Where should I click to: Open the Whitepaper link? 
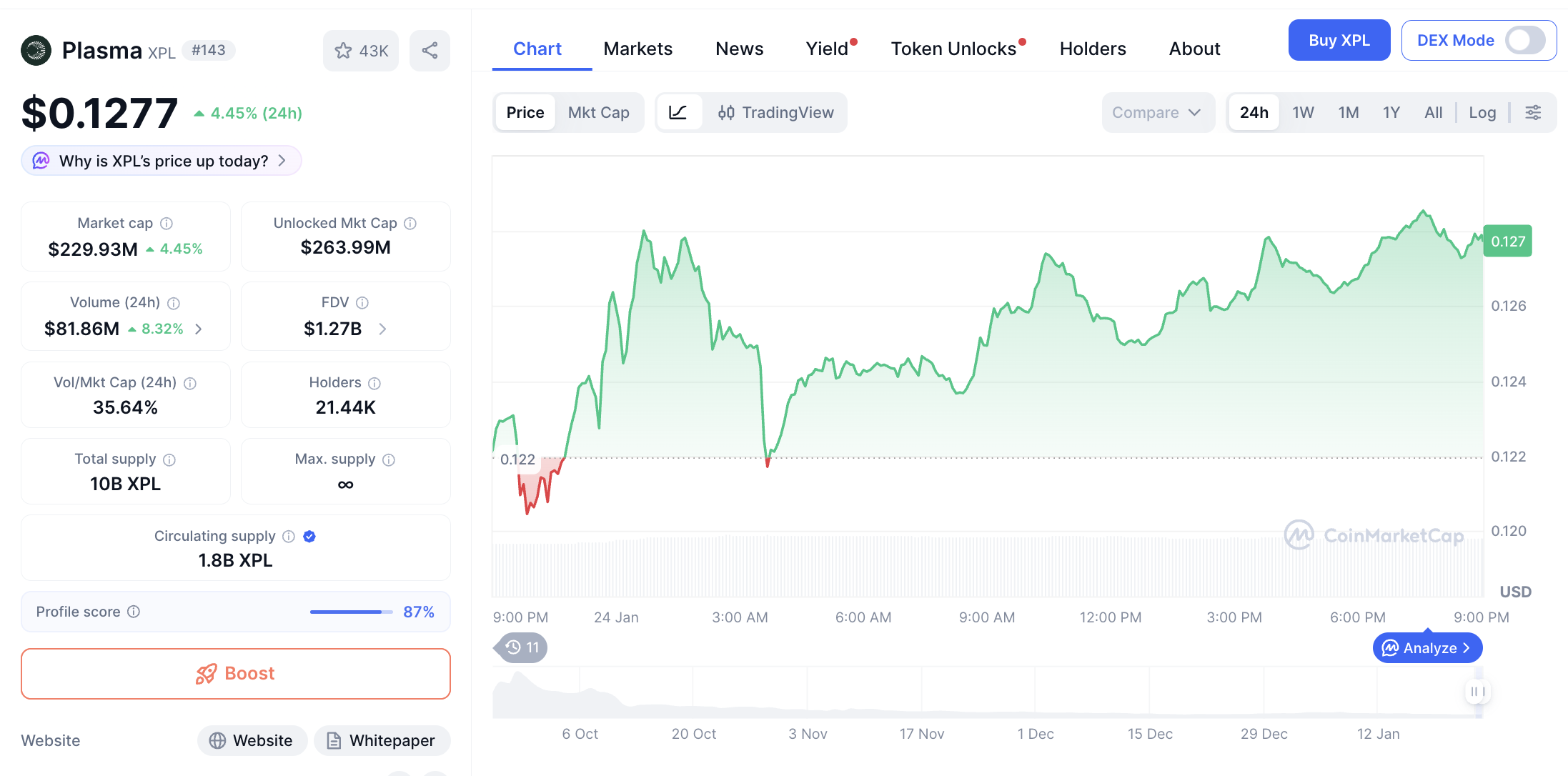[x=382, y=740]
